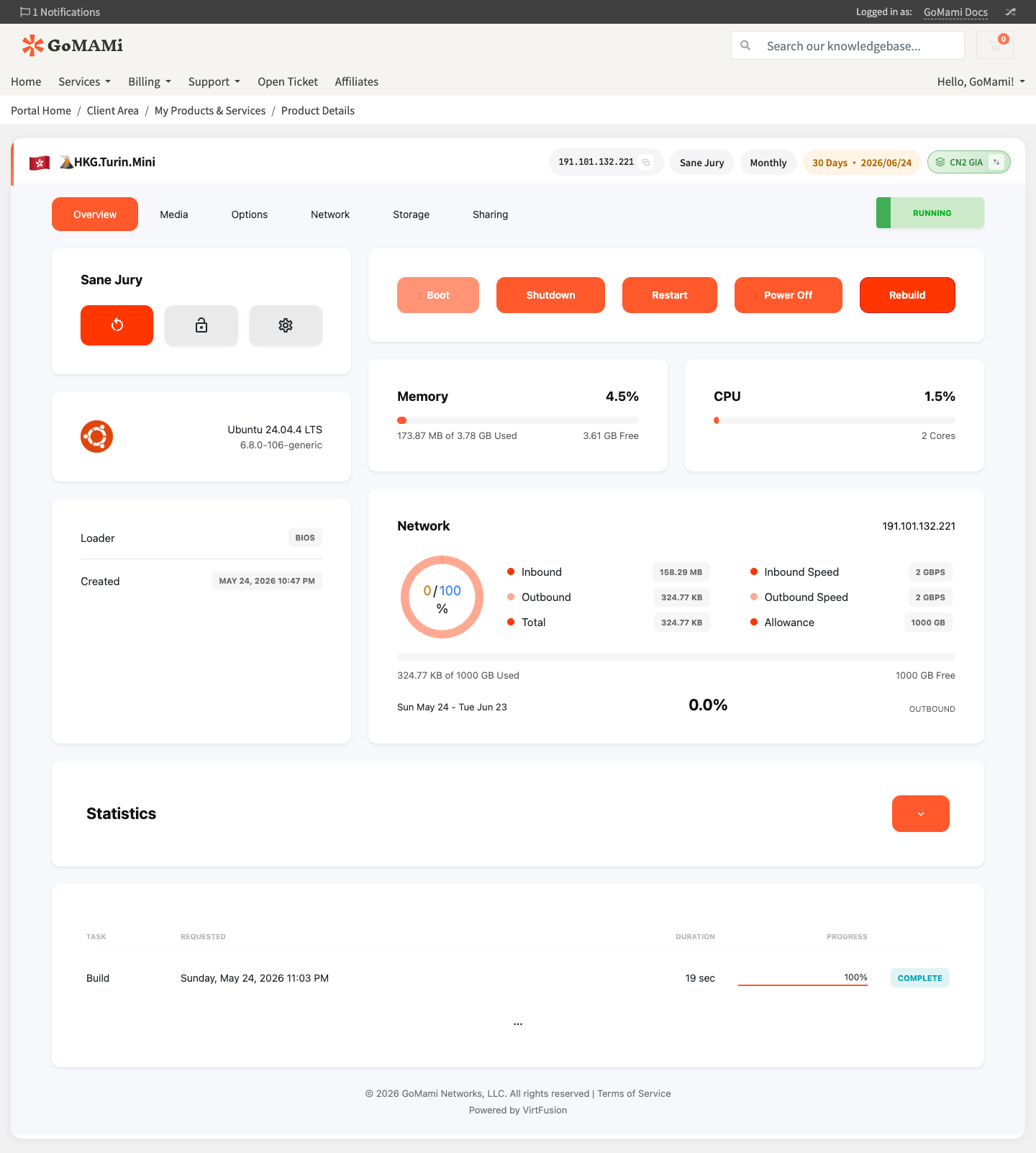Click the layers icon in CN2 GIA badge
Image resolution: width=1036 pixels, height=1153 pixels.
point(940,163)
